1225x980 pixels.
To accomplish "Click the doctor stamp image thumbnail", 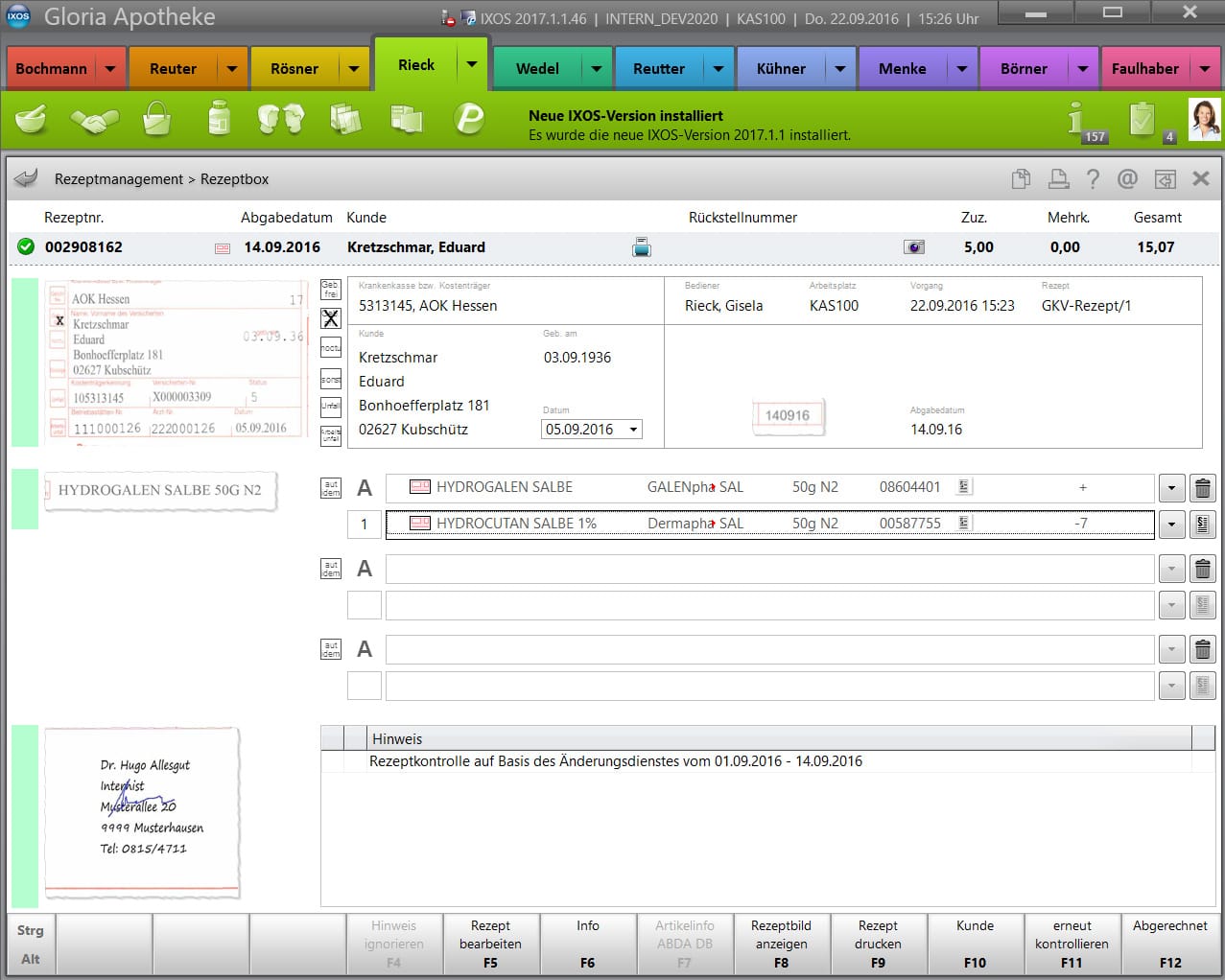I will click(x=142, y=813).
